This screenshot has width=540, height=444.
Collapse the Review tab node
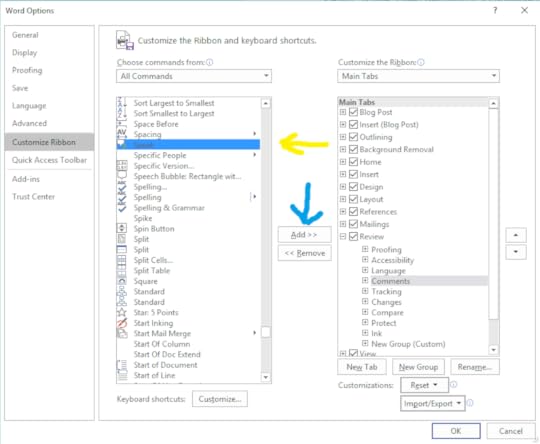pyautogui.click(x=343, y=236)
